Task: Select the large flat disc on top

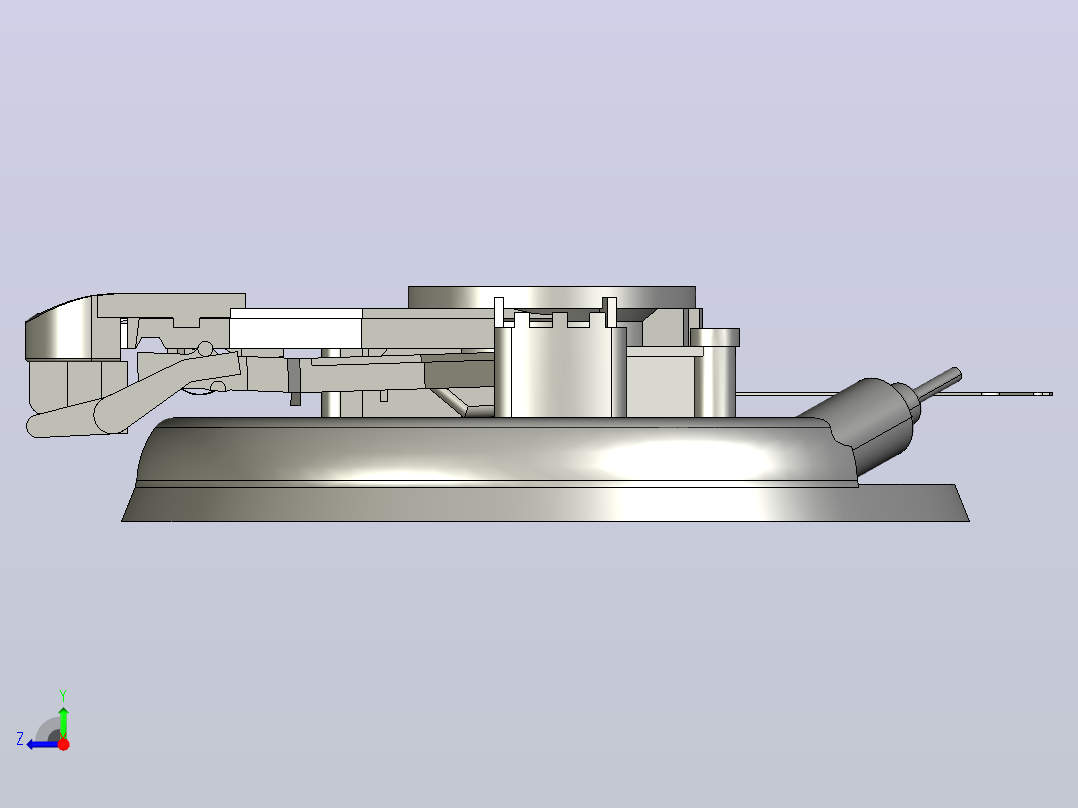Action: (x=551, y=297)
